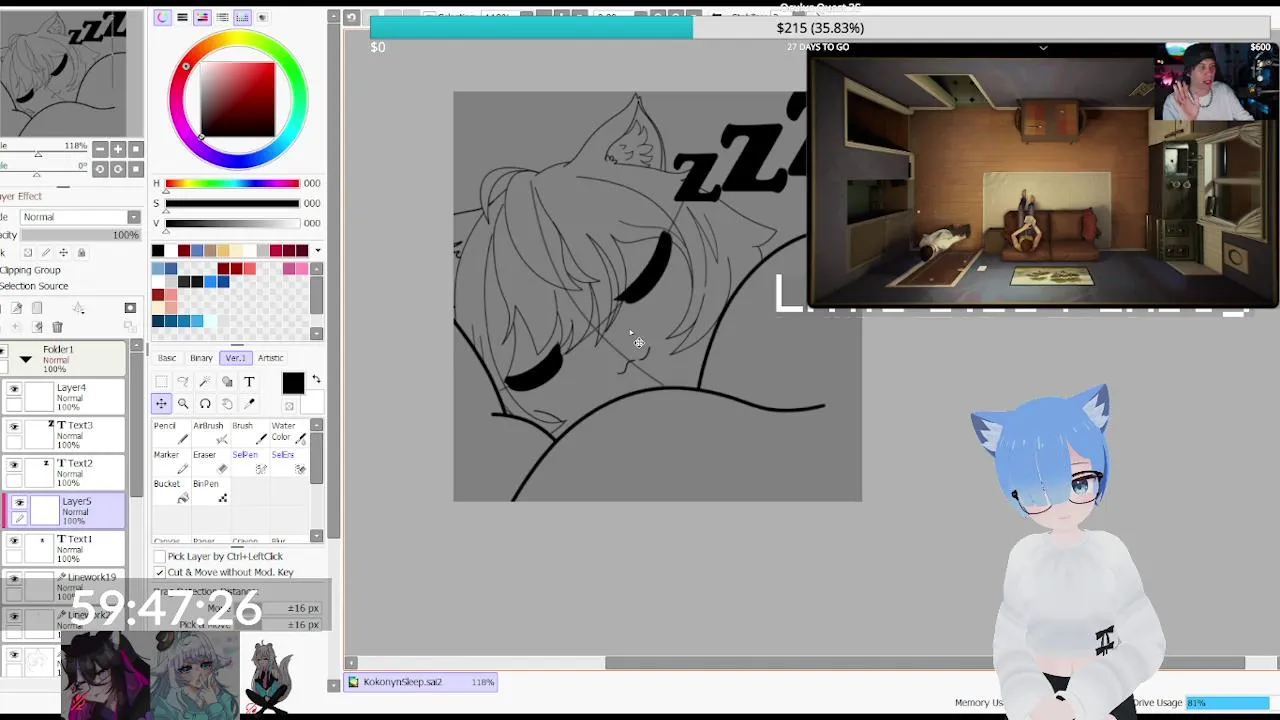Screen dimensions: 1280x720
Task: Select the Lasso selection tool
Action: point(183,382)
